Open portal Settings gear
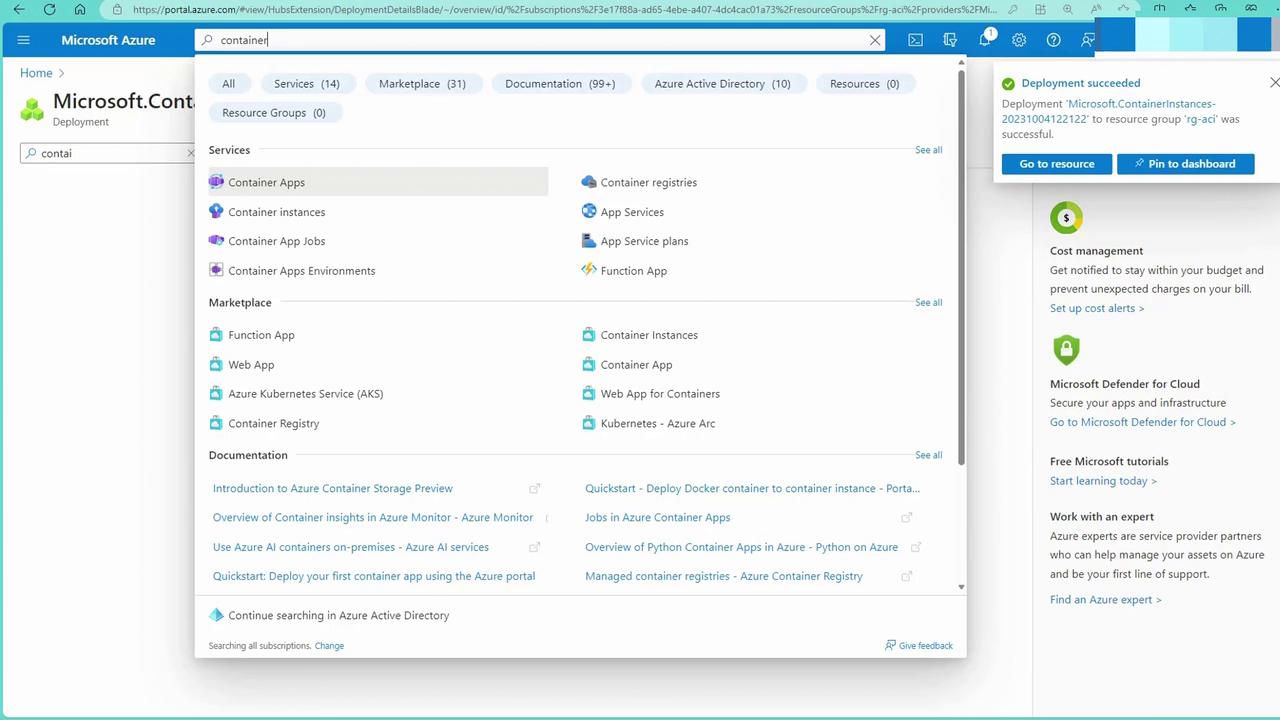 (1019, 40)
